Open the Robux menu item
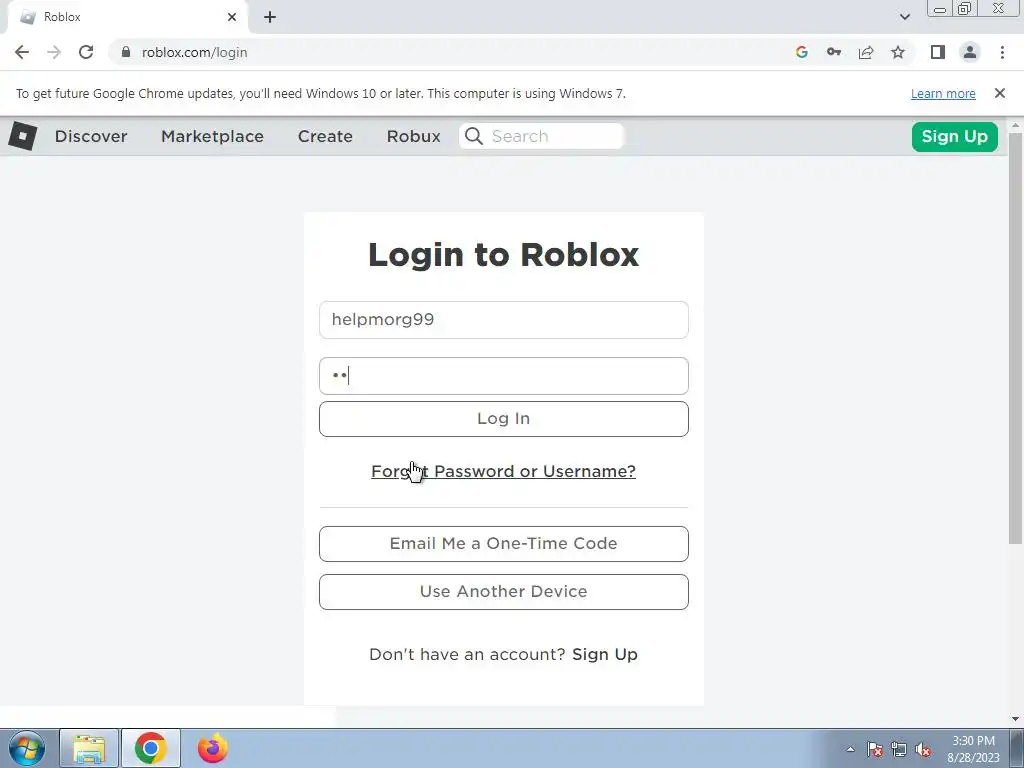 point(413,136)
